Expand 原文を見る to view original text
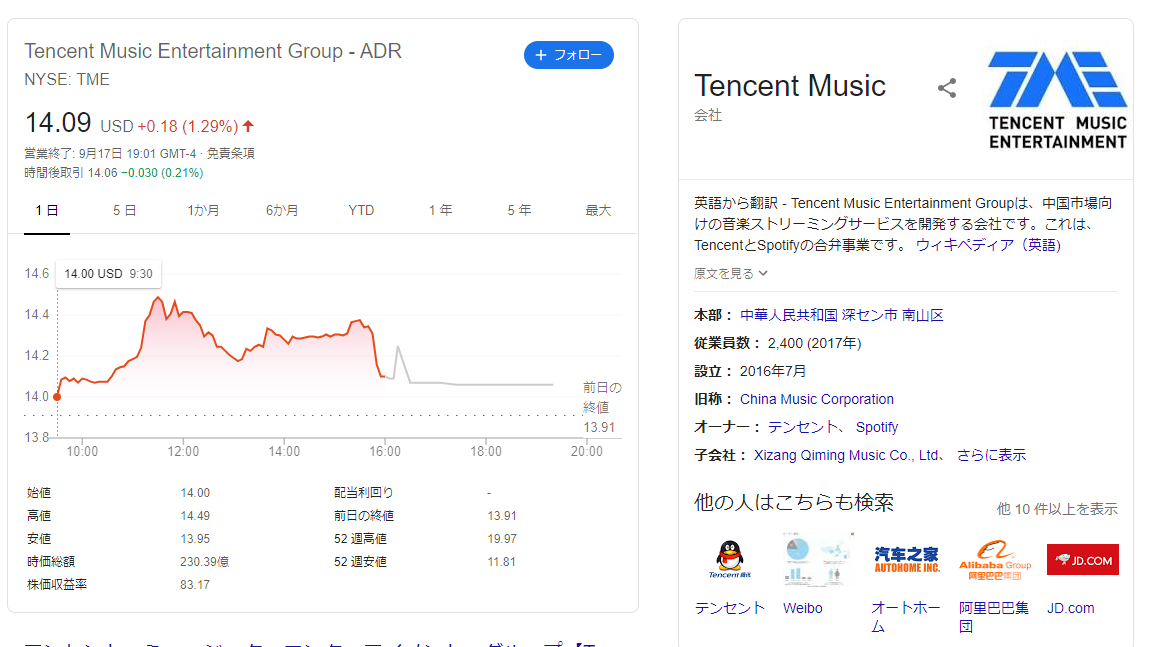The height and width of the screenshot is (647, 1163). (x=731, y=274)
